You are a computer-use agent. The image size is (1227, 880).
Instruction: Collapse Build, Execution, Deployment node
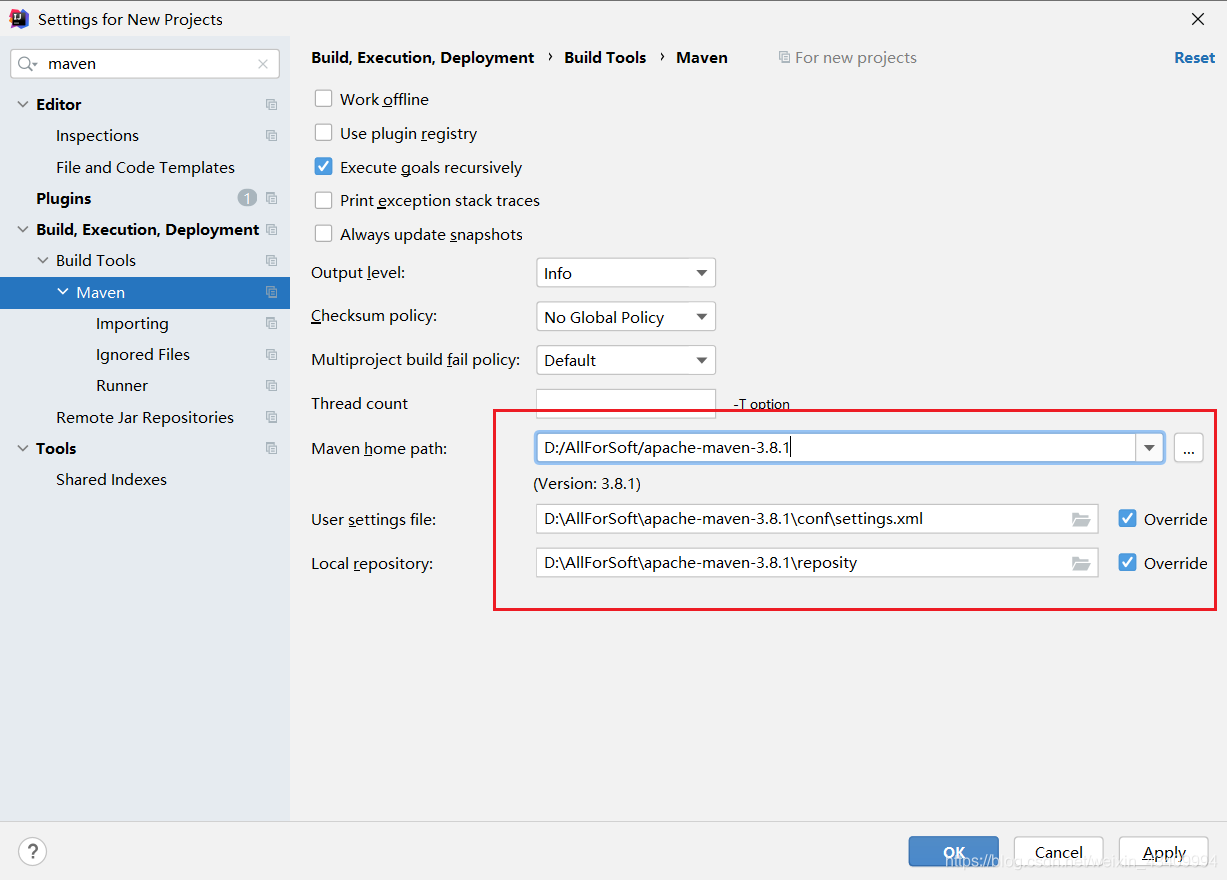click(x=23, y=229)
